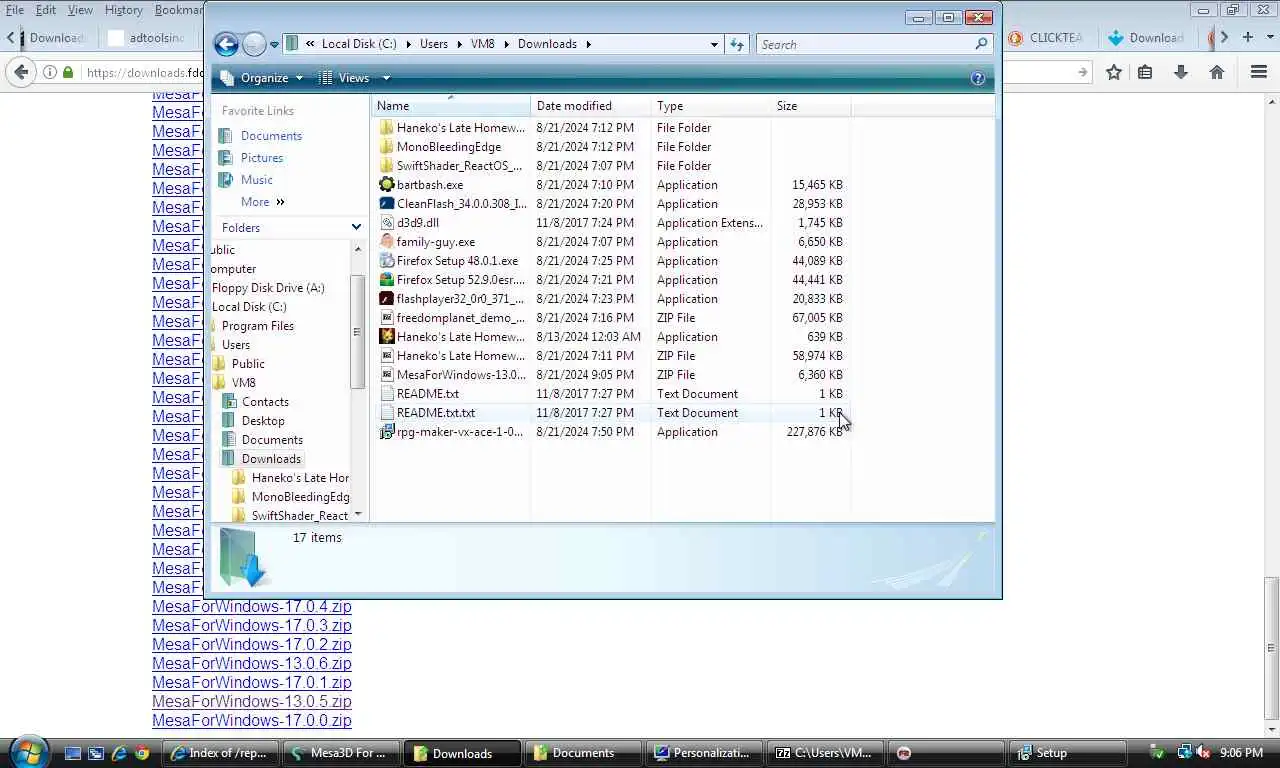Click the refresh icon beside the address bar

(x=737, y=44)
